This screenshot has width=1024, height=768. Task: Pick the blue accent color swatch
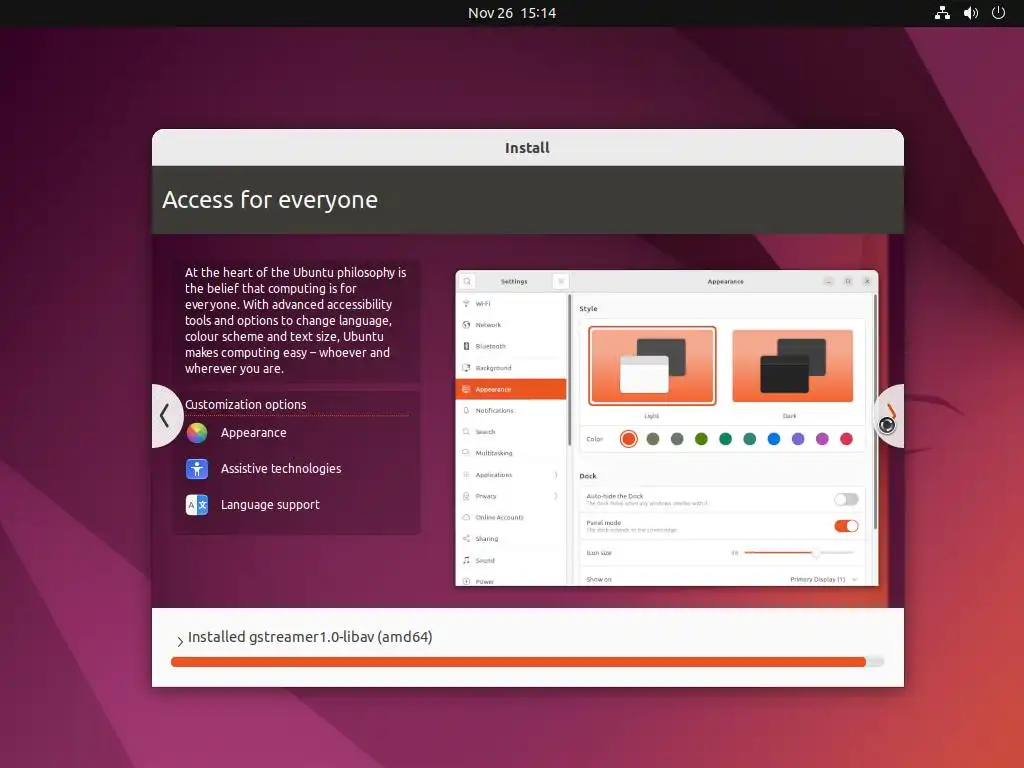click(x=774, y=439)
